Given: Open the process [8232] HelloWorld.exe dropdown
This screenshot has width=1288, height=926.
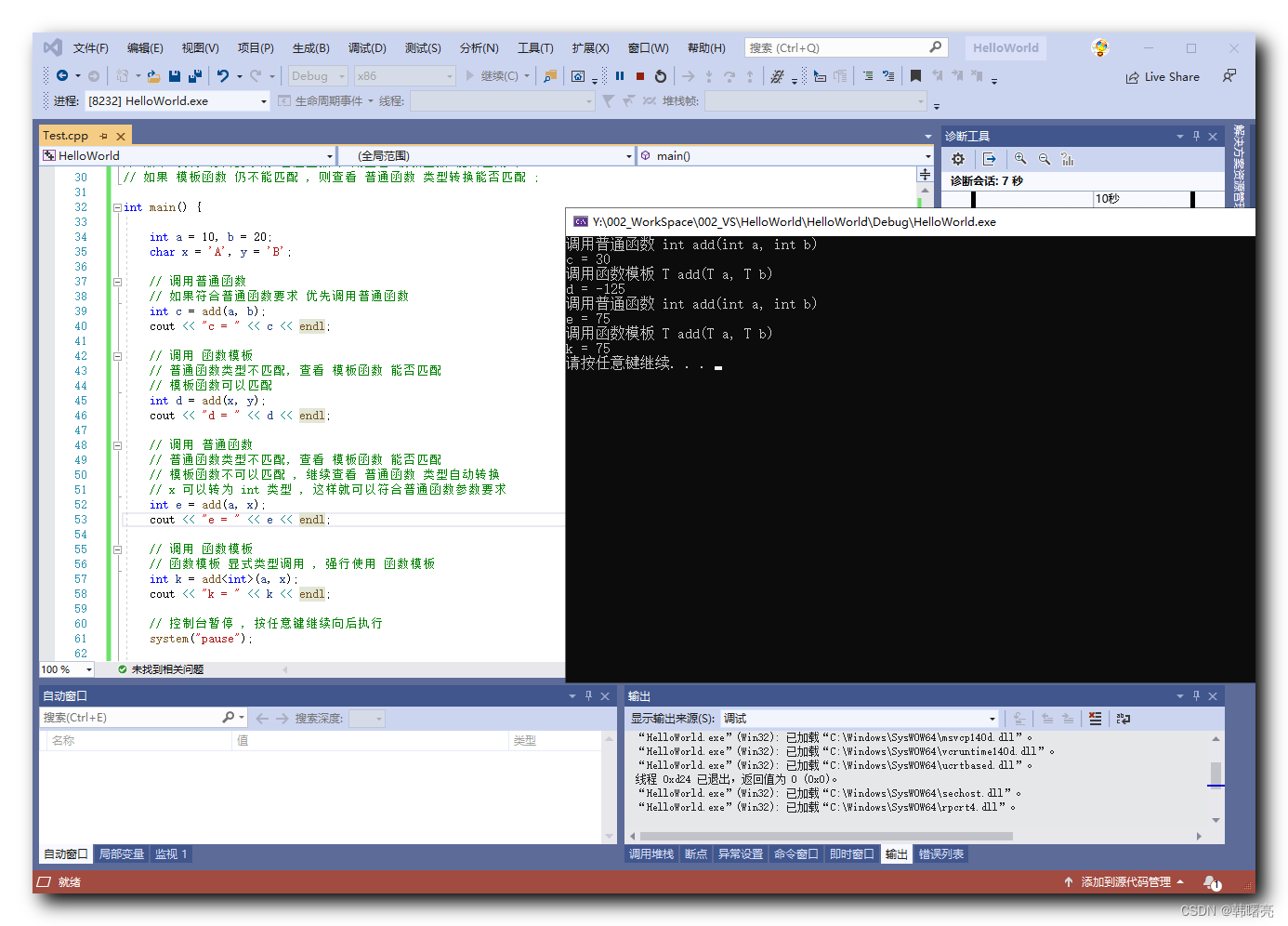Looking at the screenshot, I should tap(177, 100).
